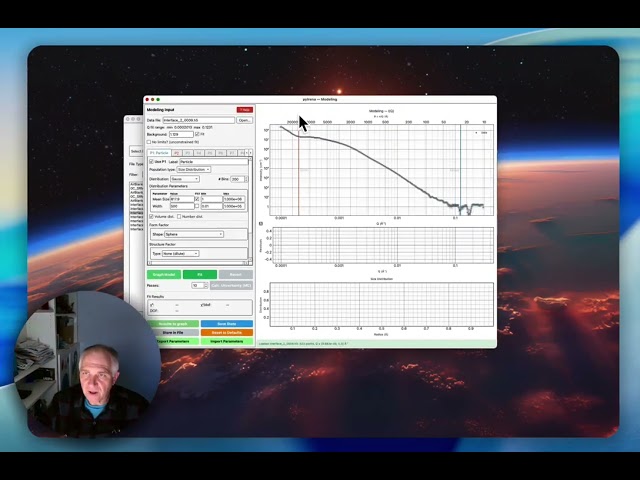Enable the Fit checkbox for Width parameter
The width and height of the screenshot is (640, 480).
coord(197,206)
